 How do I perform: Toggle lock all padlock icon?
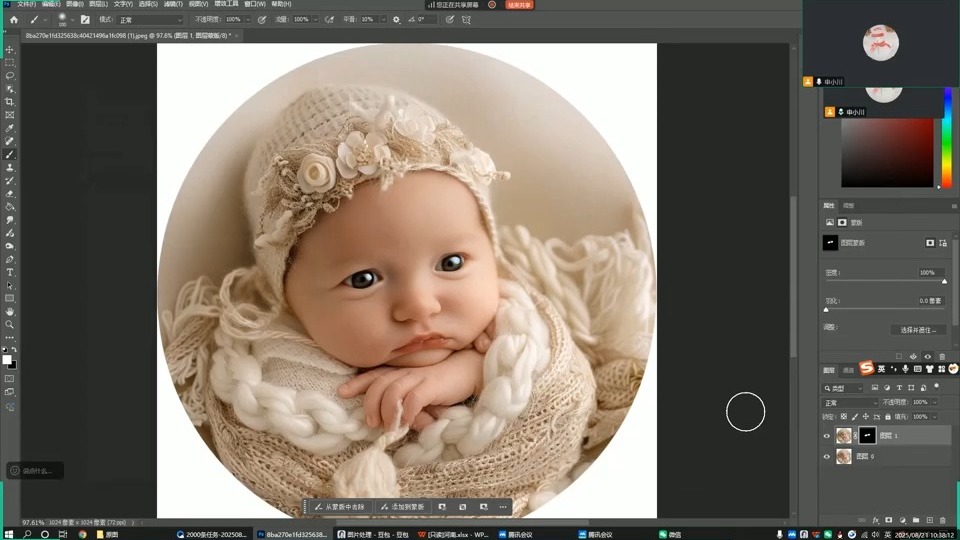tap(888, 417)
